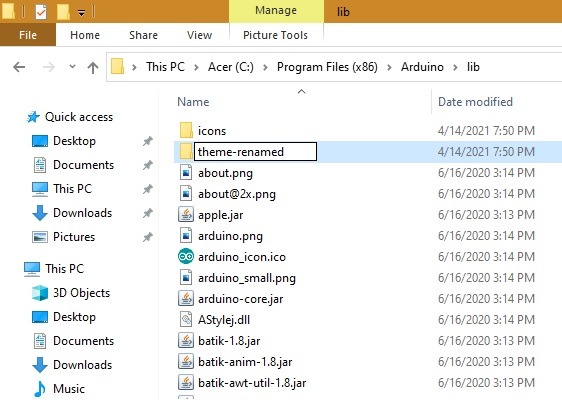The image size is (562, 405).
Task: Select the about.png file icon
Action: [186, 173]
